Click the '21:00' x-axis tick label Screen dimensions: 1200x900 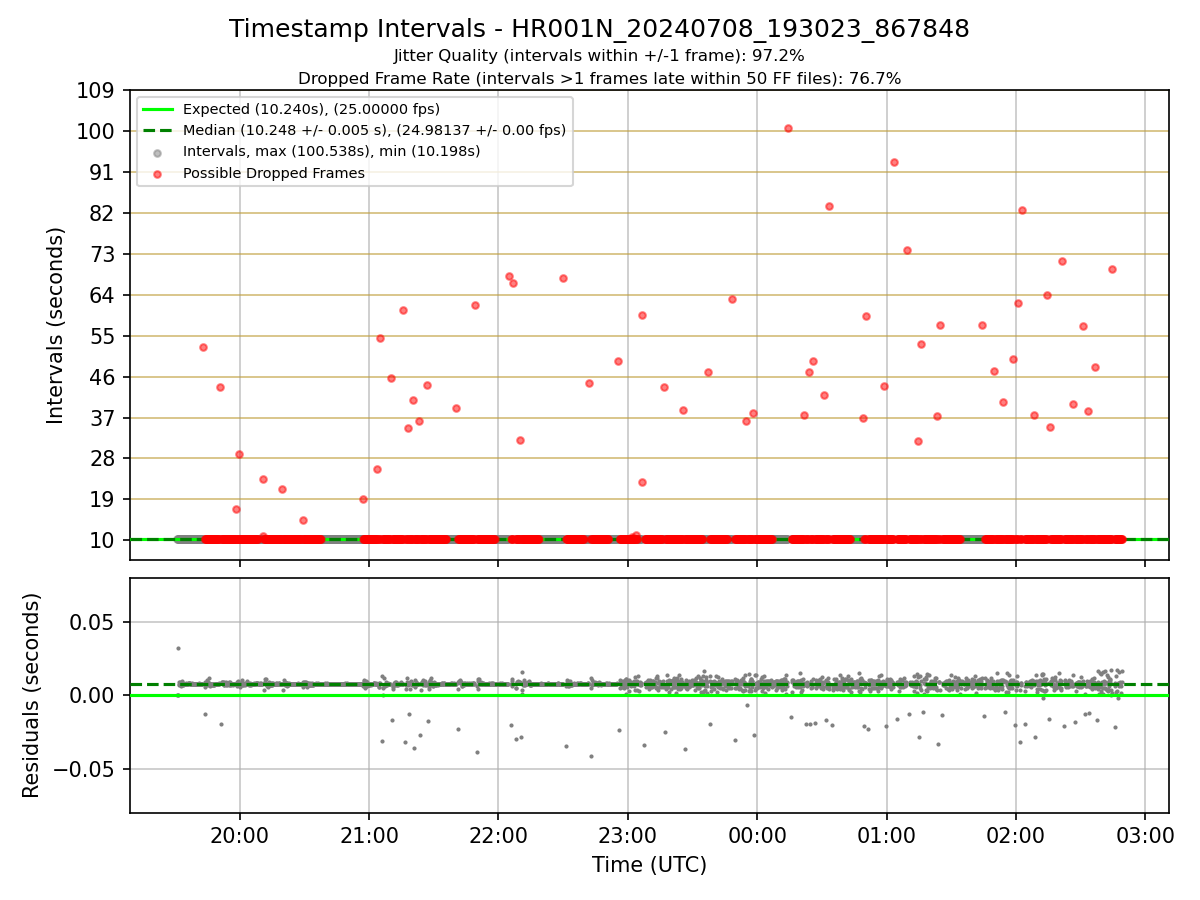point(369,835)
